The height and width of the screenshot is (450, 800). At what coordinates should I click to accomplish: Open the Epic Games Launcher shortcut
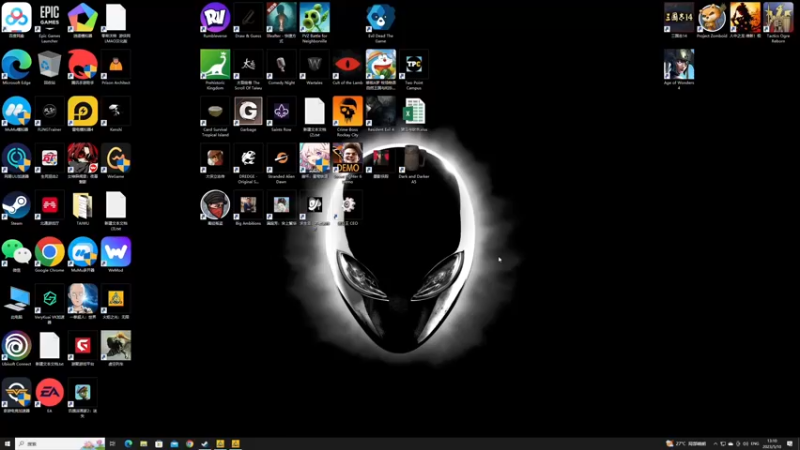(x=49, y=22)
